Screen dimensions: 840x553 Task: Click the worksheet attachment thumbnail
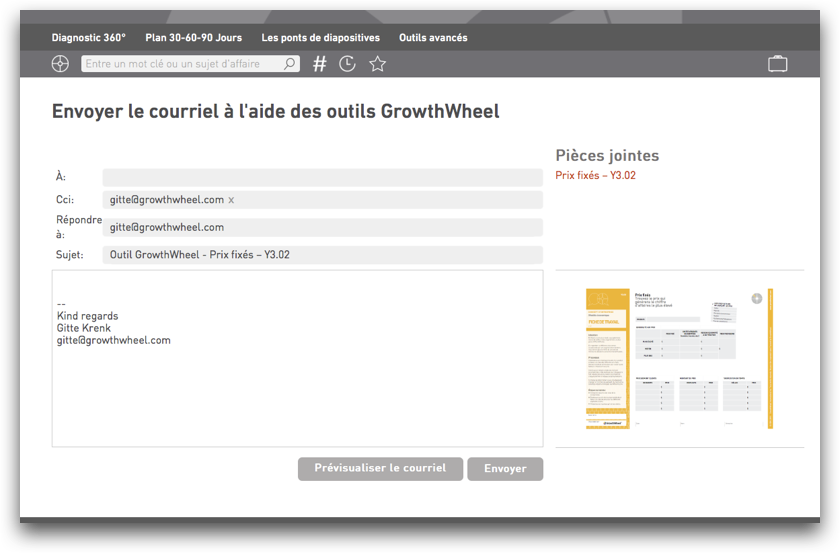[x=679, y=358]
